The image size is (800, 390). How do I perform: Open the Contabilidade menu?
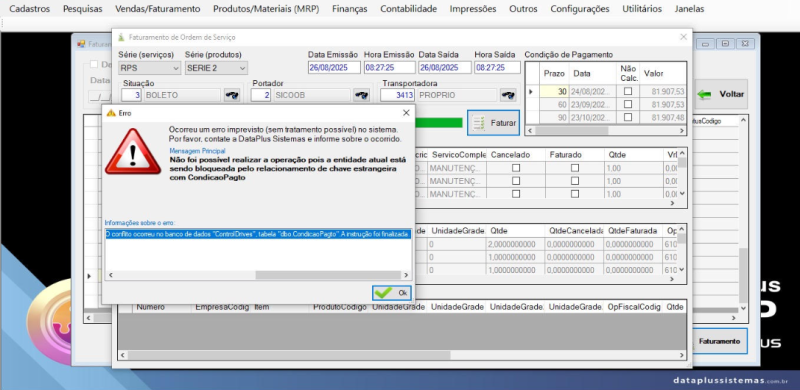(409, 9)
